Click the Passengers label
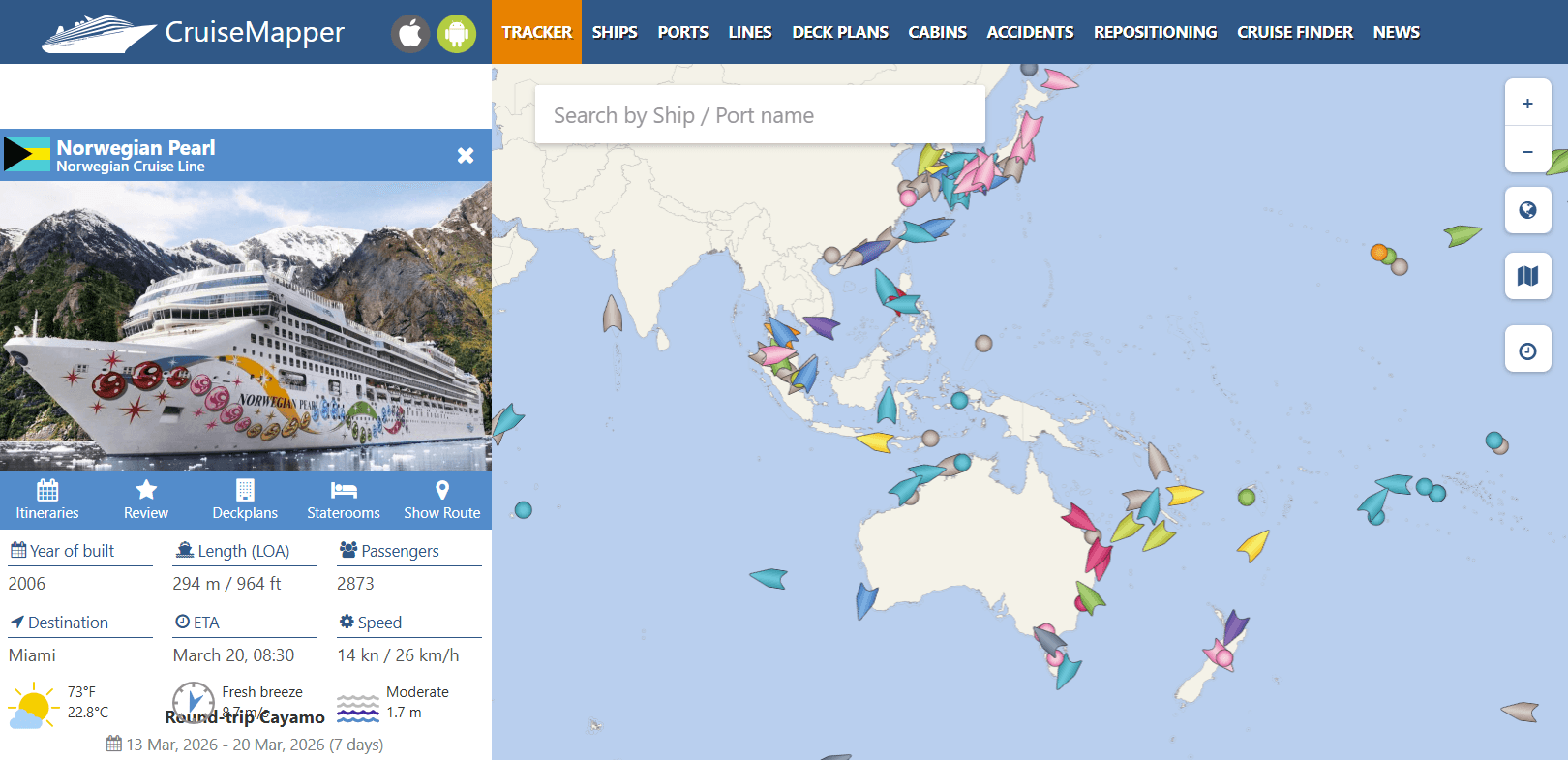1568x760 pixels. pyautogui.click(x=400, y=551)
